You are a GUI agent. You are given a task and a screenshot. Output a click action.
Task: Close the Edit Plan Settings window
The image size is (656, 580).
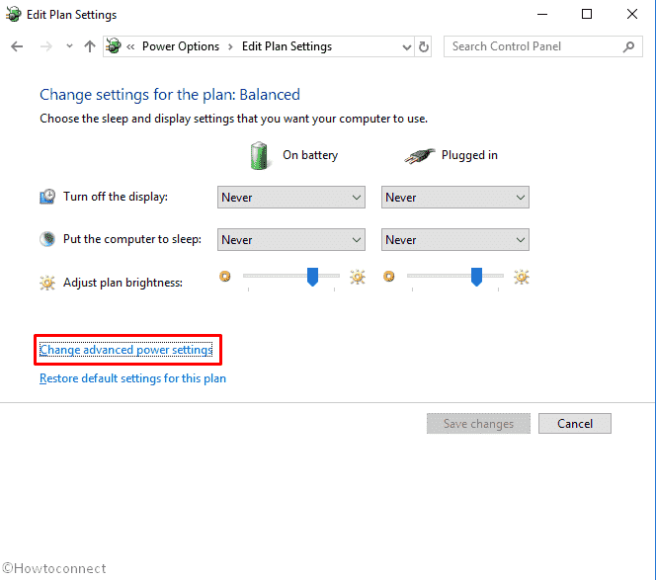(632, 15)
